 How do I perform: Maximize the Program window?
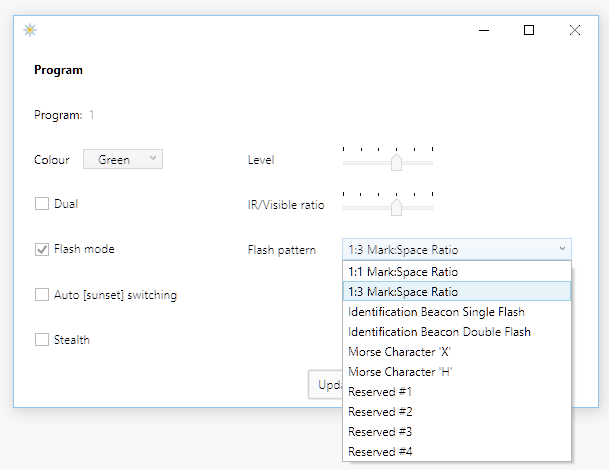(x=529, y=30)
